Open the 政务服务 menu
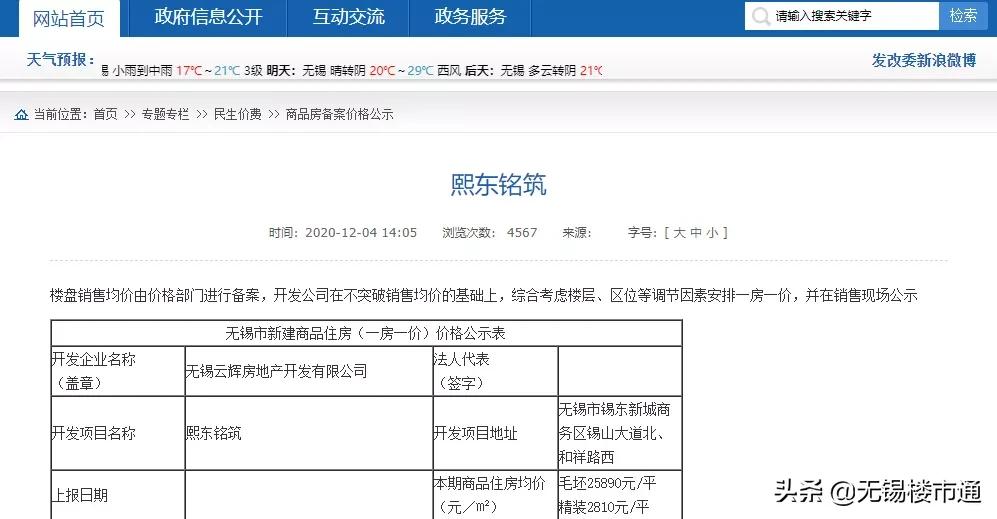Viewport: 997px width, 519px height. (x=470, y=17)
